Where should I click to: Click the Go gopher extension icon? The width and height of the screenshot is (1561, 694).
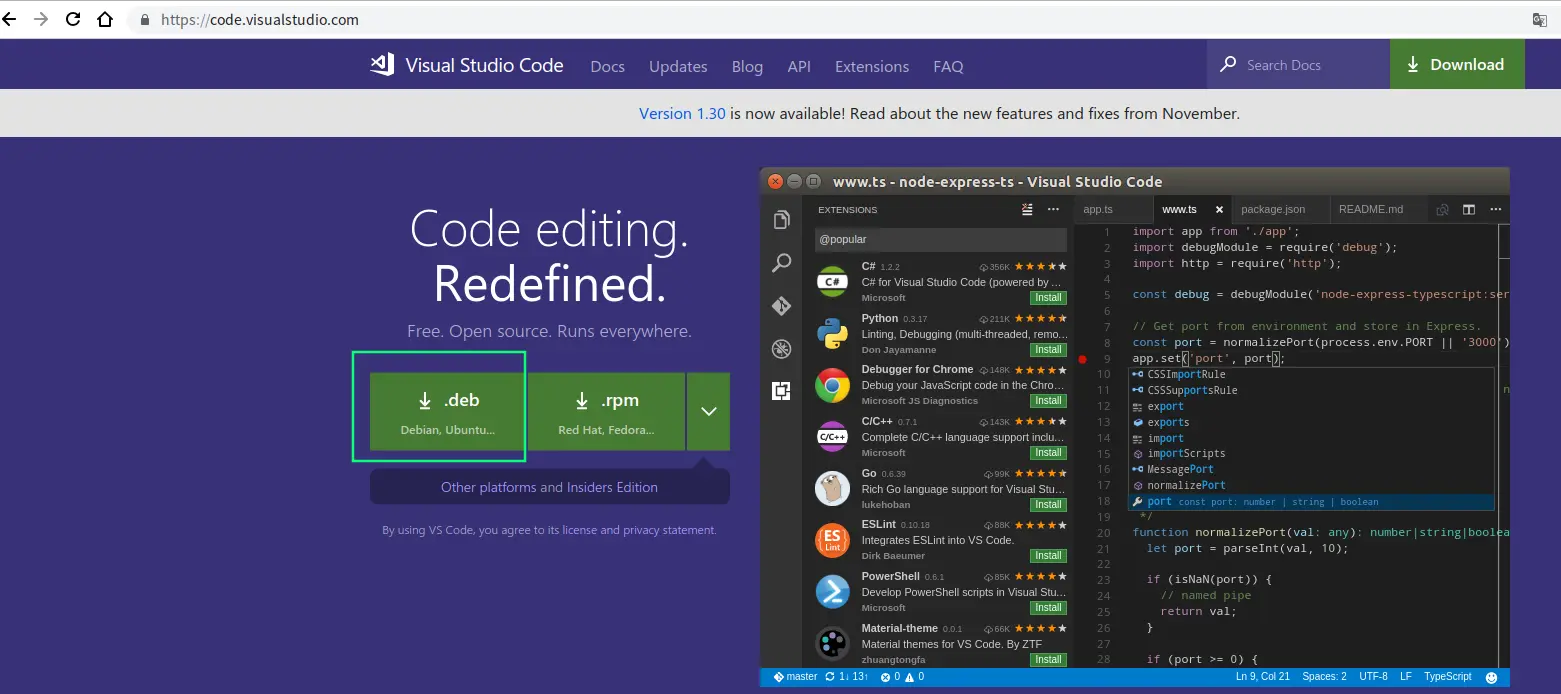(832, 489)
